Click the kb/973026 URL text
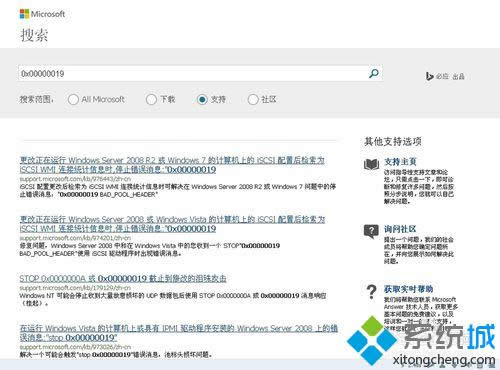Screen dimensions: 500x370 (75, 347)
